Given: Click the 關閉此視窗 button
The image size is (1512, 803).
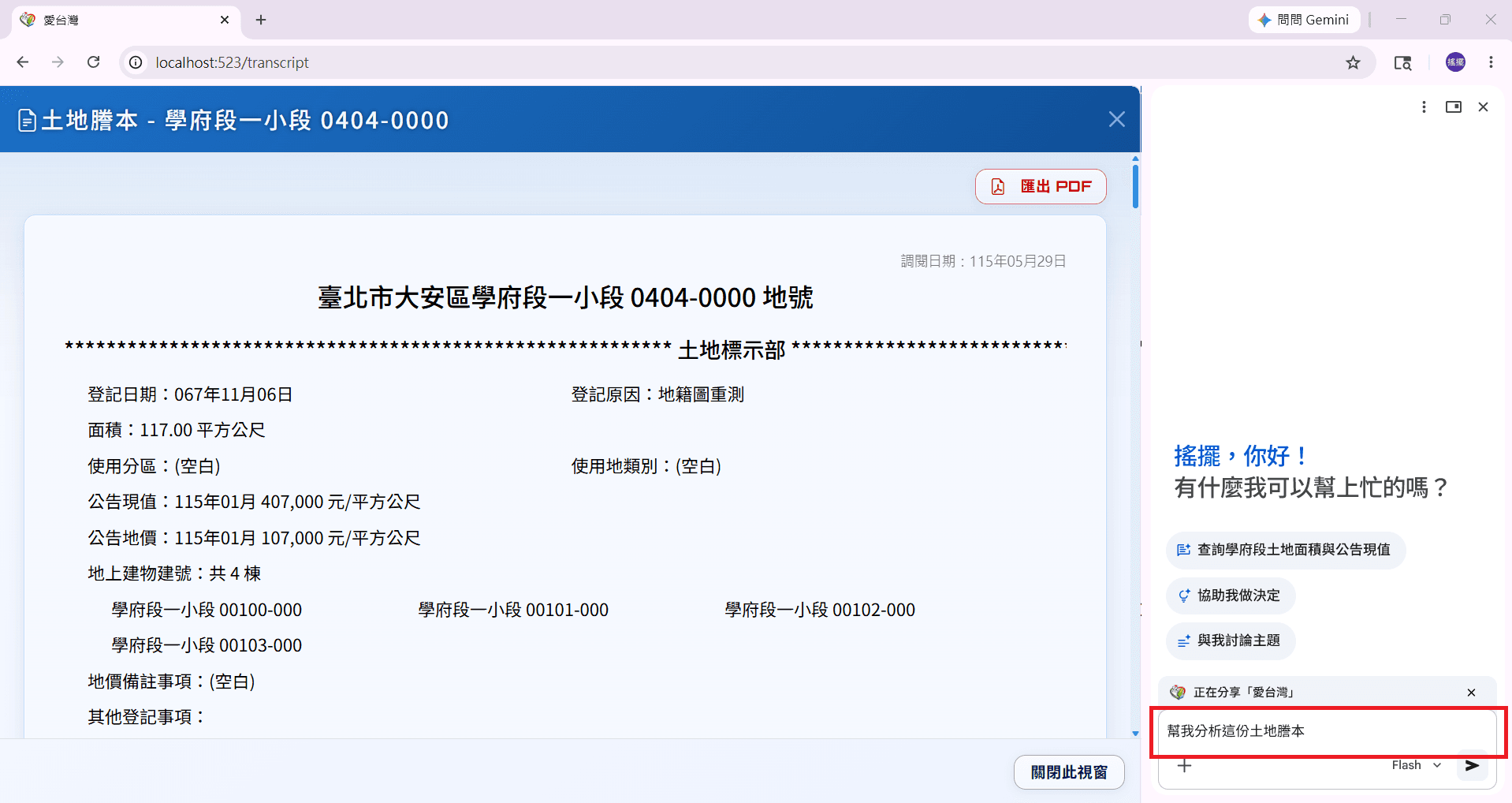Looking at the screenshot, I should click(x=1069, y=772).
